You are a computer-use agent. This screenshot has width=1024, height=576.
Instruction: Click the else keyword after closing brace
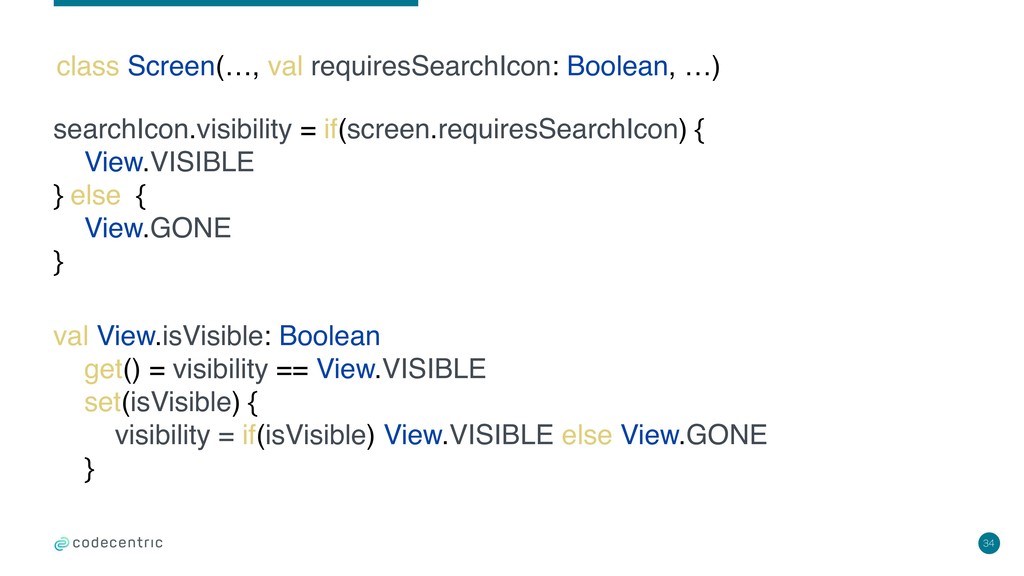pos(95,195)
